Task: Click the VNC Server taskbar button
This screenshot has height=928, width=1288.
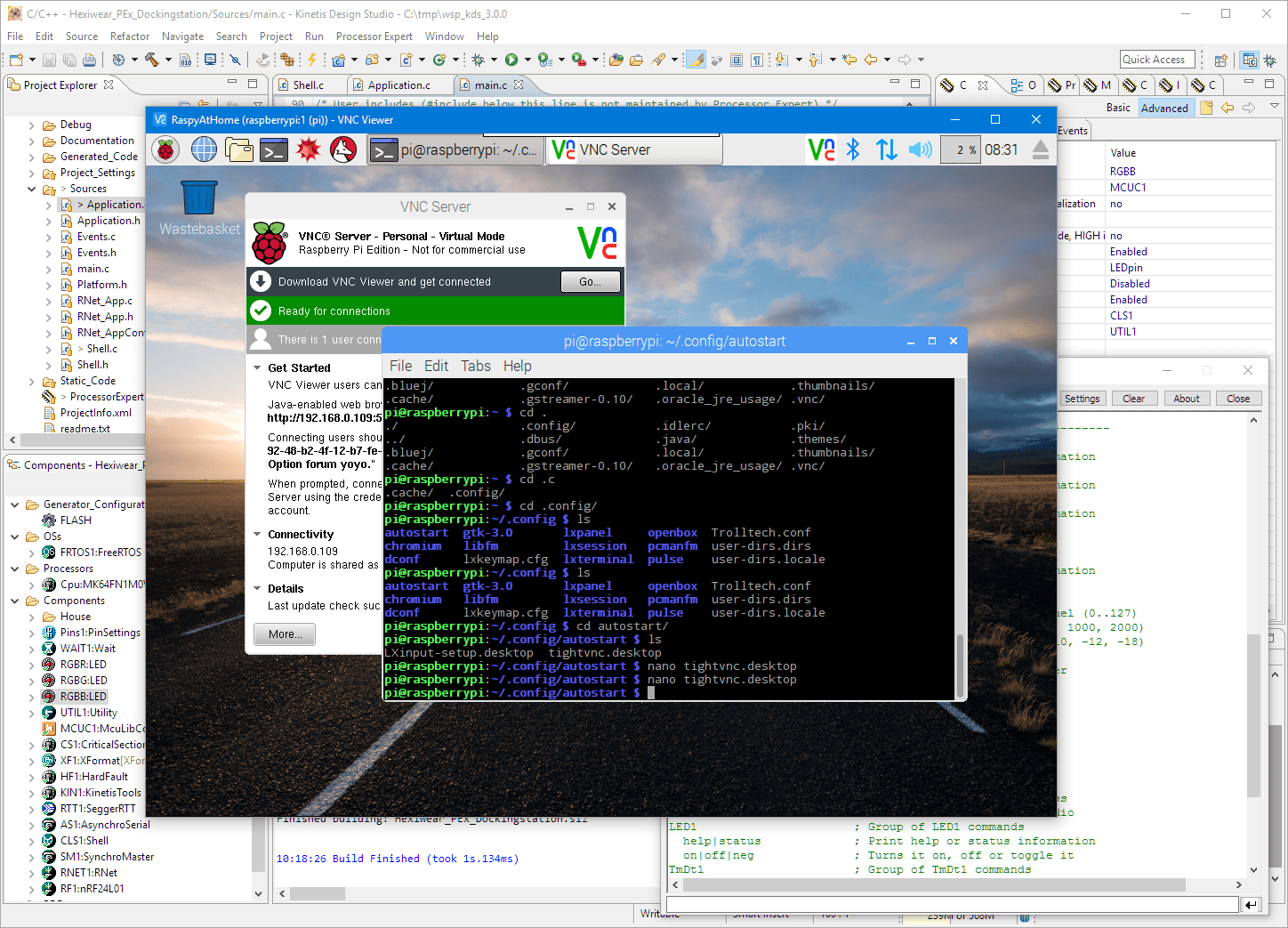Action: [x=632, y=150]
